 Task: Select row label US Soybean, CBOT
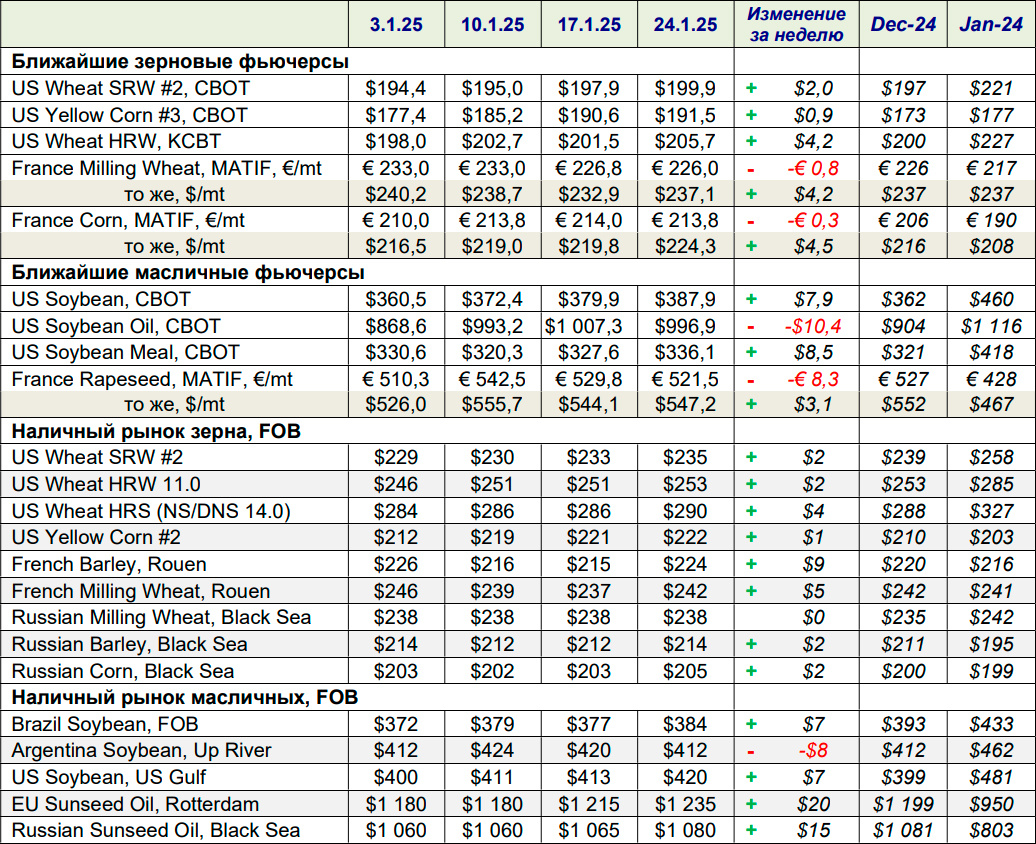click(x=101, y=299)
